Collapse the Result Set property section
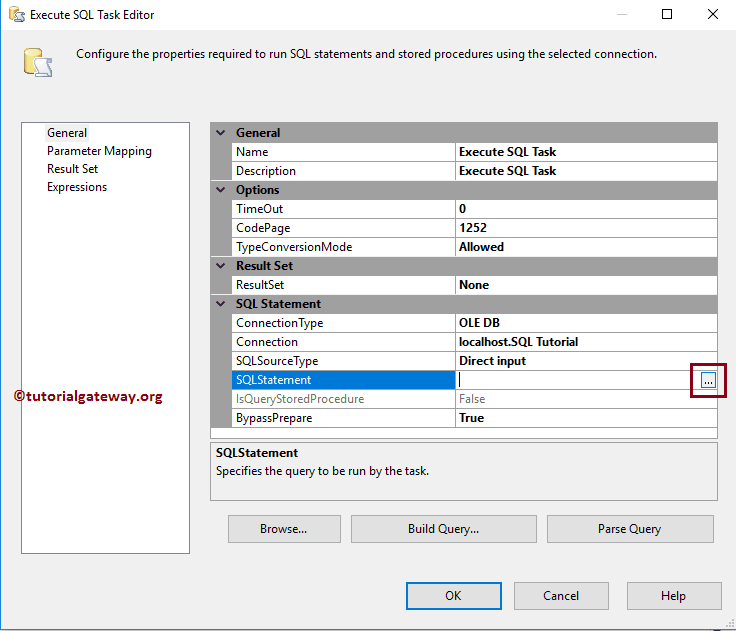736x631 pixels. coord(221,266)
